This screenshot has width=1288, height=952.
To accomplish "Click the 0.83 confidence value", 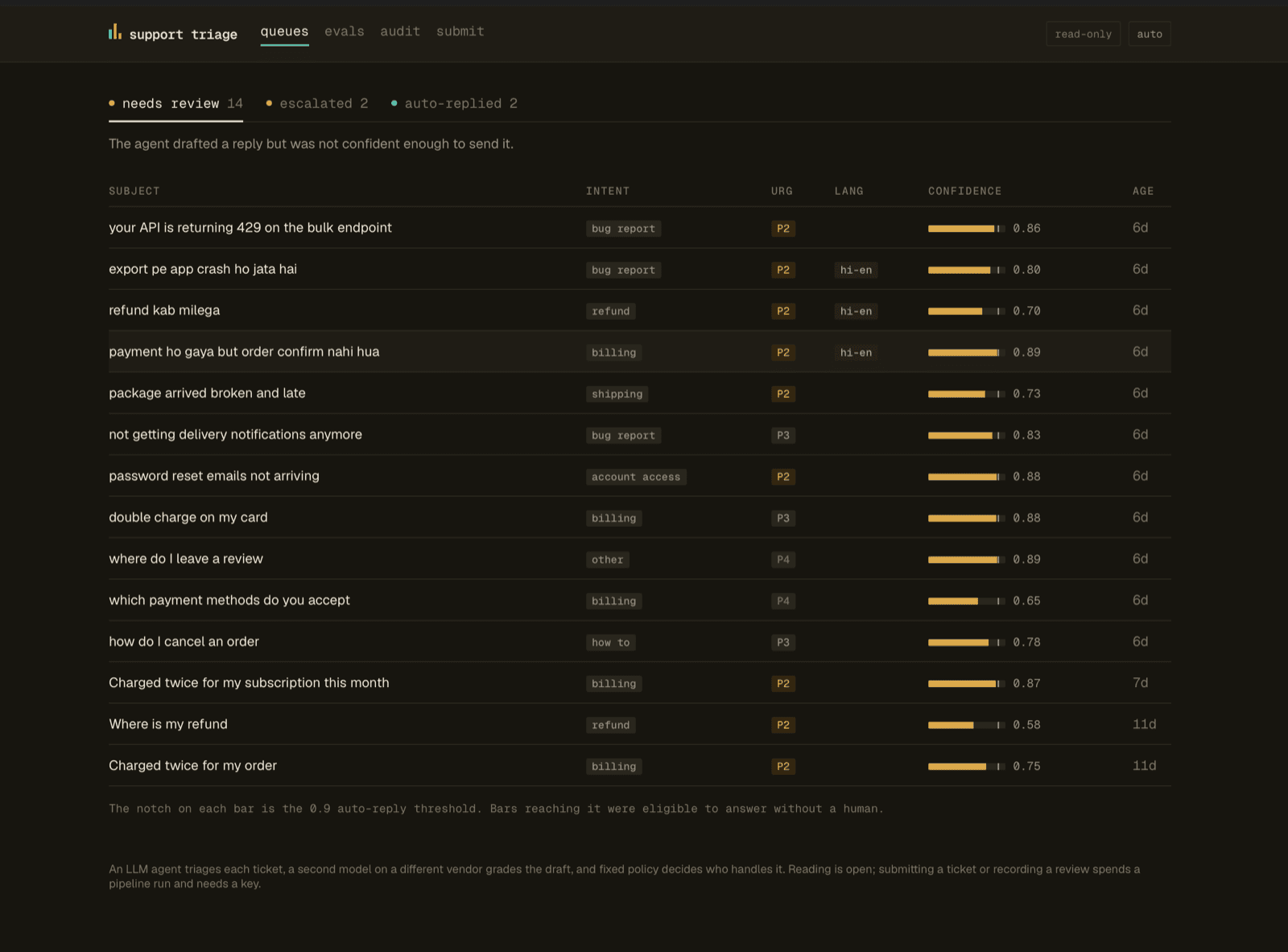I will pos(1026,435).
